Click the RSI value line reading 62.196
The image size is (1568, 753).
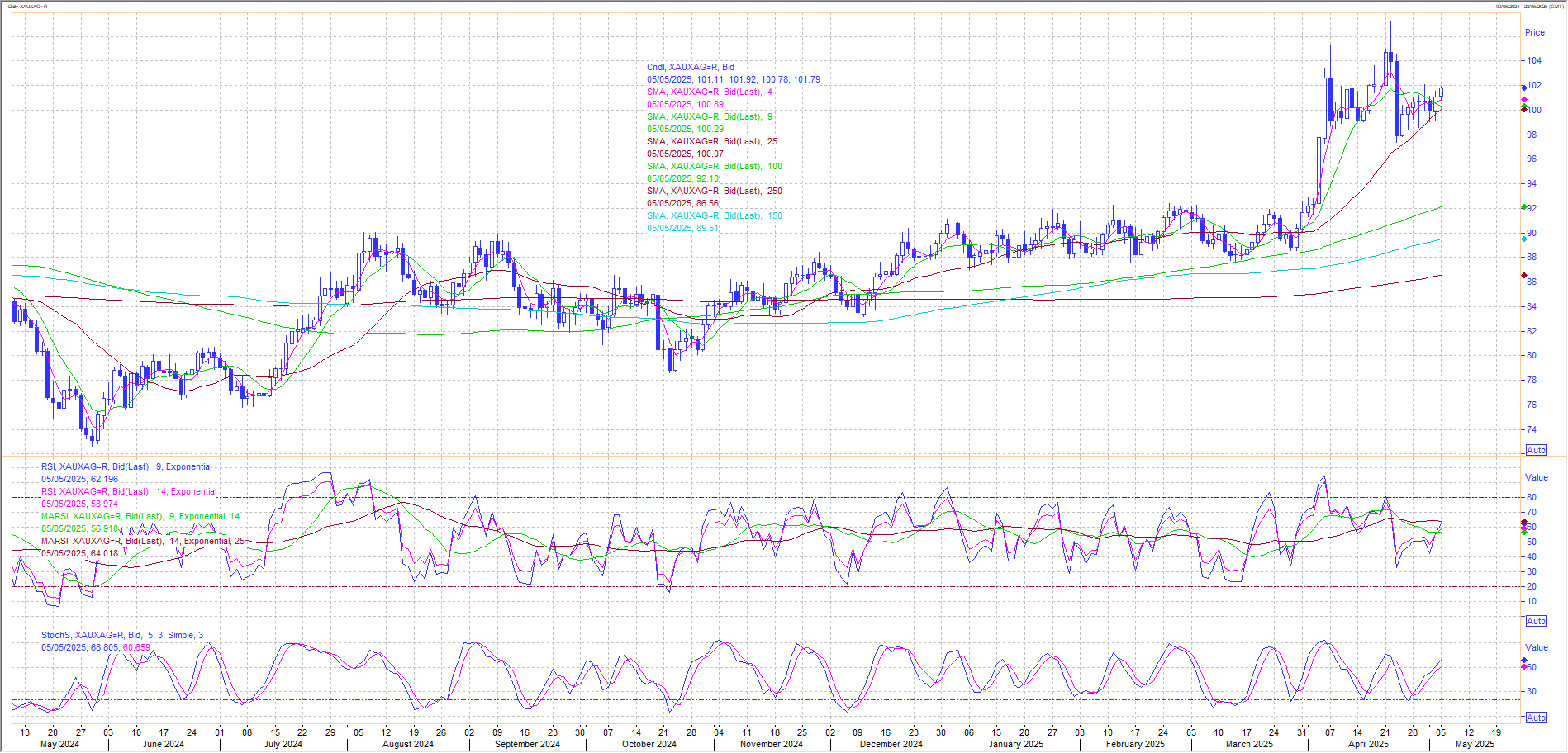click(x=80, y=479)
